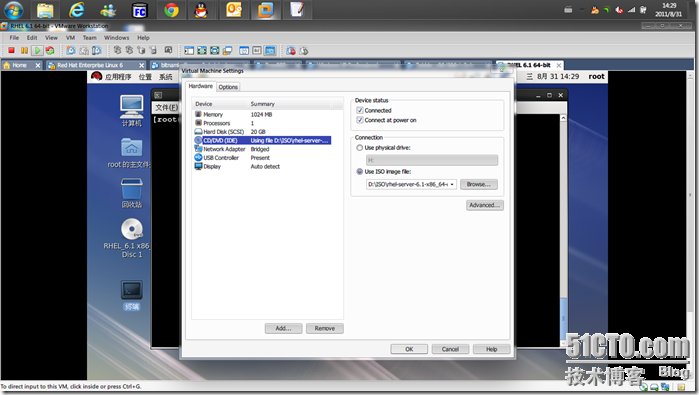Take a snapshot with the camera clock icon
The width and height of the screenshot is (699, 395).
click(x=71, y=50)
